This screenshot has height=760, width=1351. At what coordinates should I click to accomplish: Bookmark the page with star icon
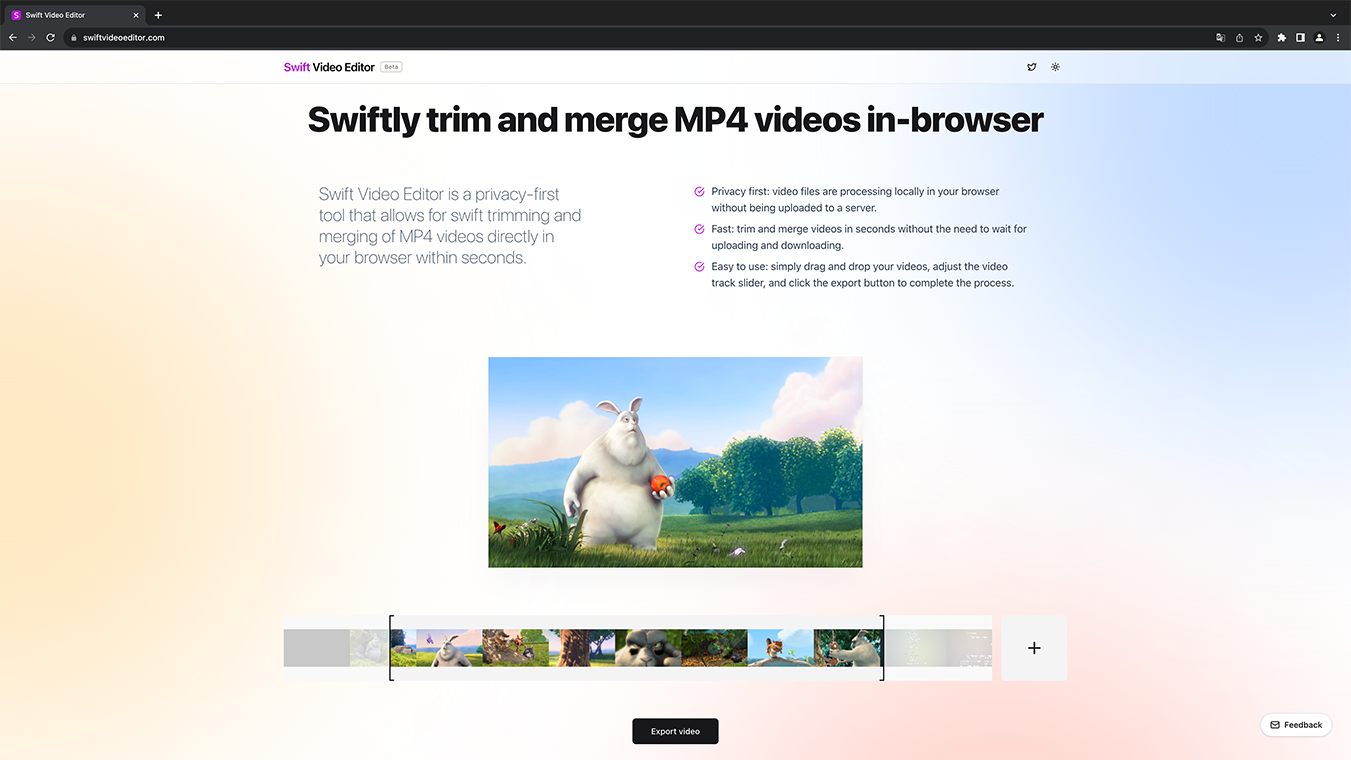1258,37
